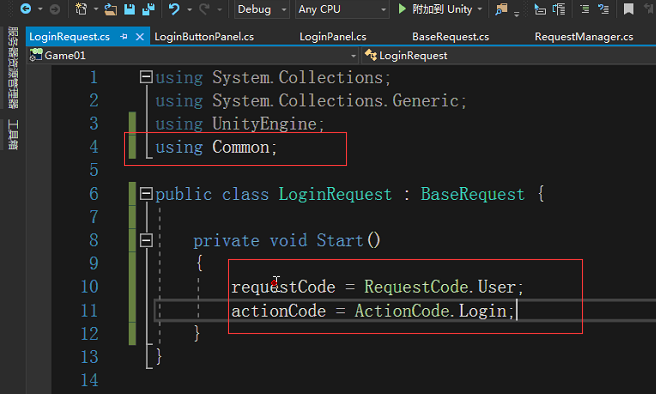Image resolution: width=656 pixels, height=394 pixels.
Task: Click the Undo arrow icon
Action: click(x=174, y=9)
